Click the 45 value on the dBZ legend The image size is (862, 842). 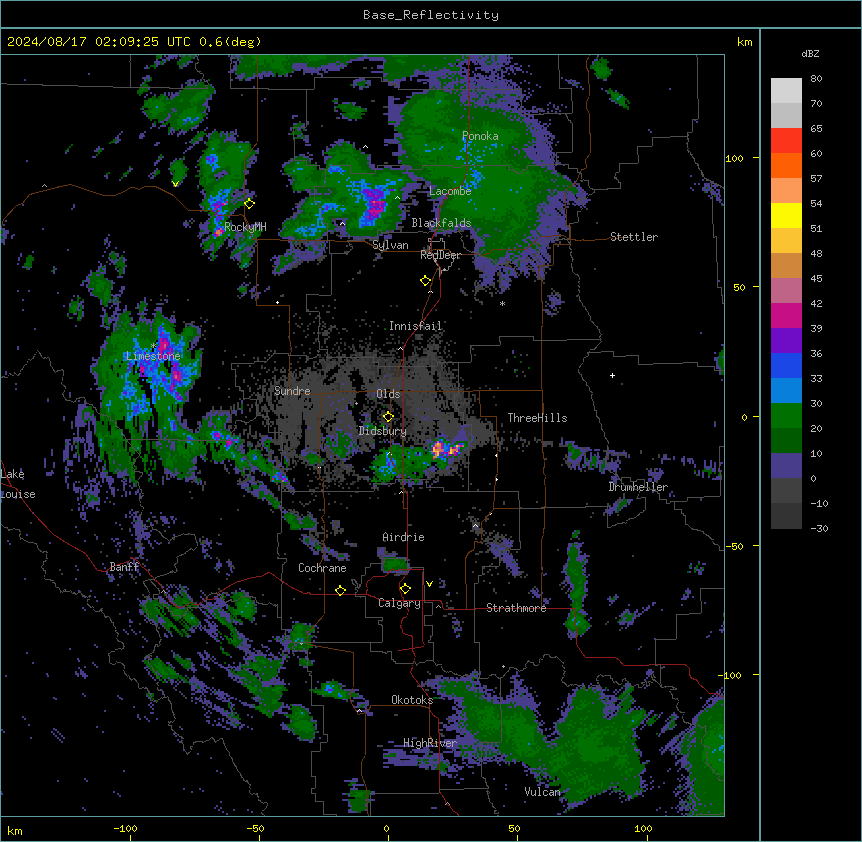click(x=816, y=279)
